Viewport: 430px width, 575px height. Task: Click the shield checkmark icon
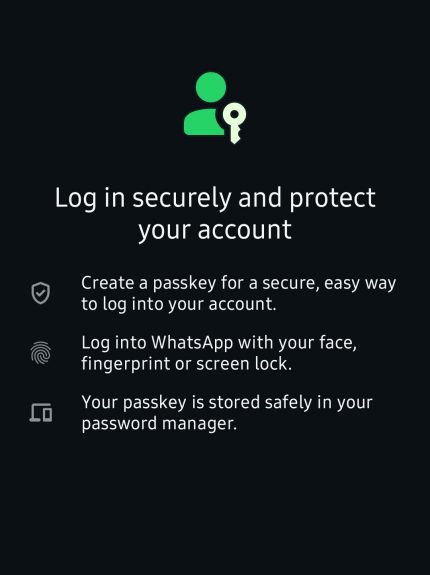coord(40,293)
